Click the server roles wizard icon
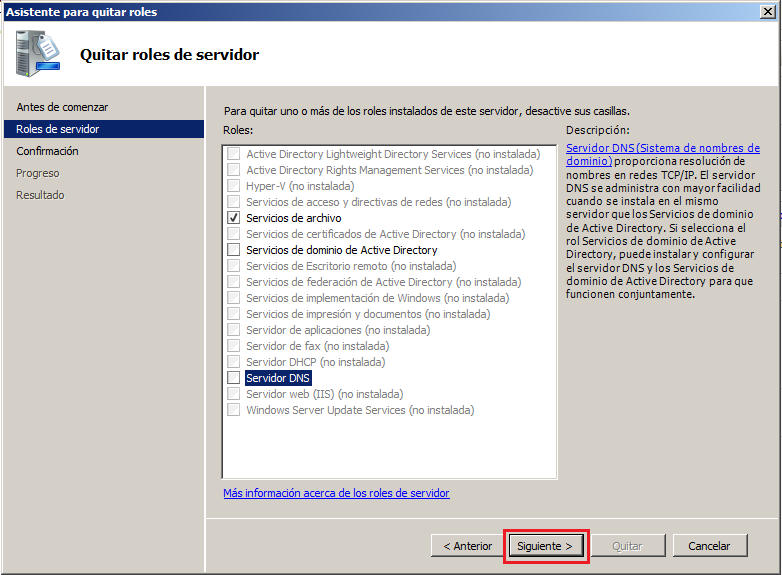The image size is (782, 575). [x=35, y=54]
